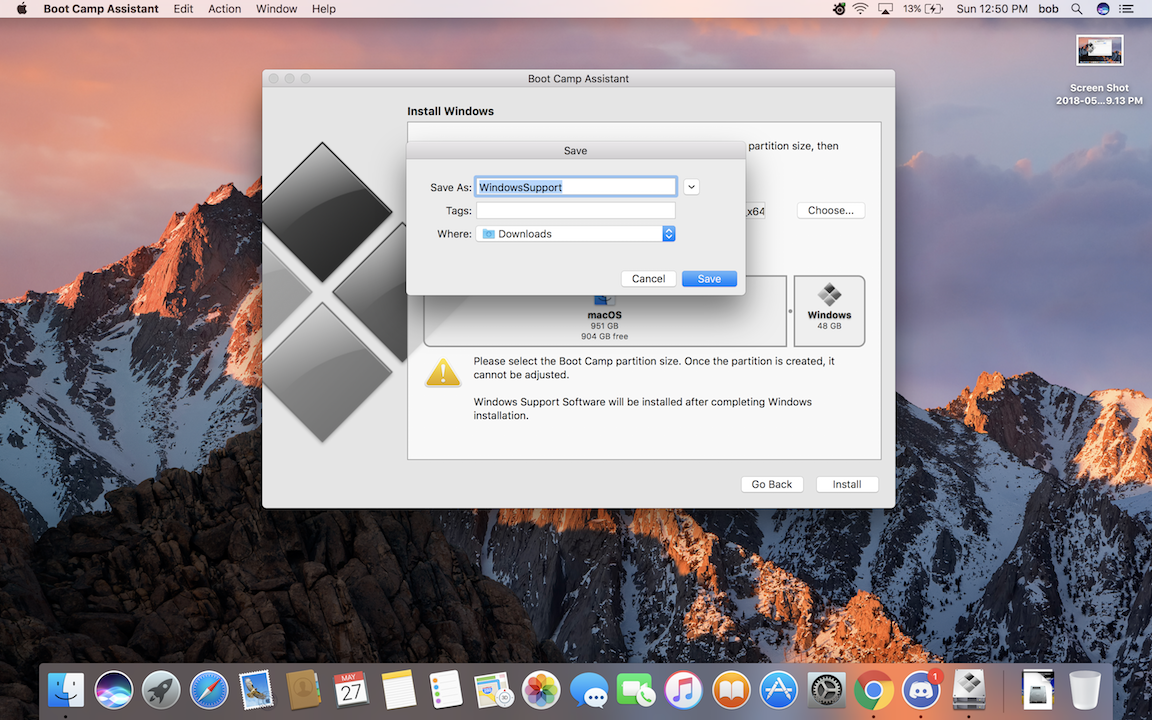This screenshot has height=720, width=1152.
Task: Open the Where Downloads popup
Action: tap(575, 234)
